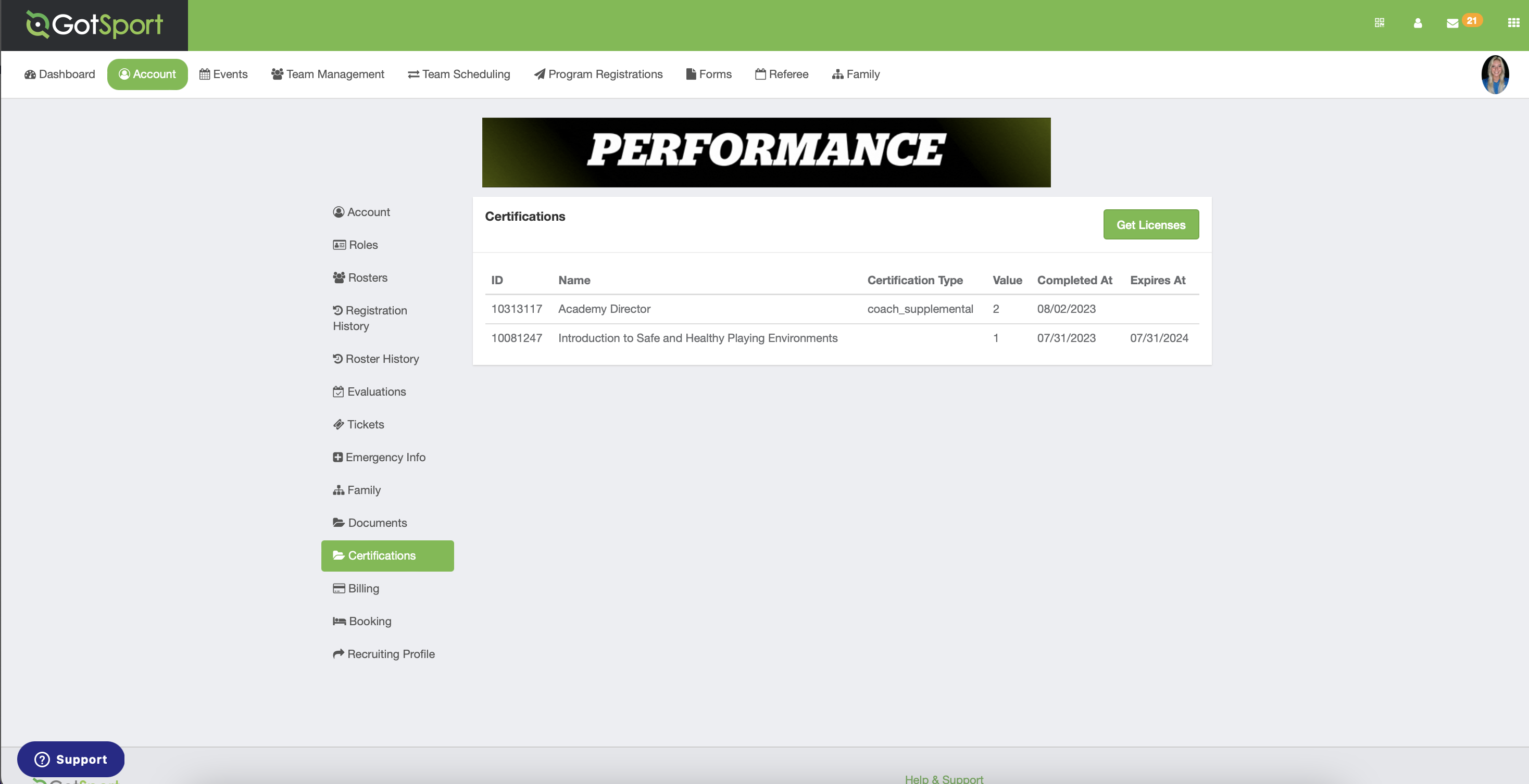Viewport: 1529px width, 784px height.
Task: Open Team Scheduling tab
Action: [x=459, y=74]
